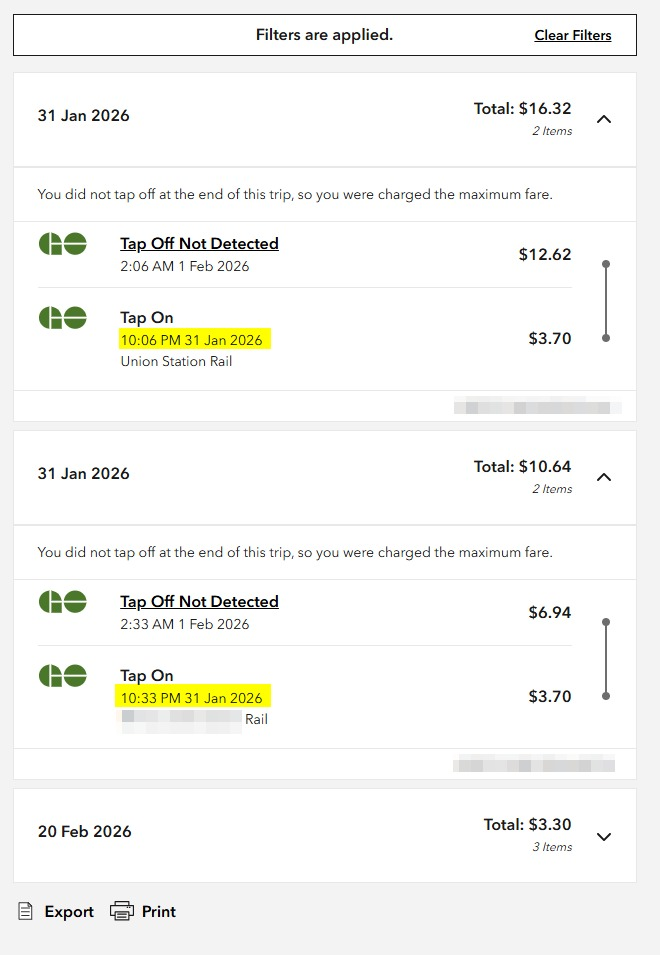Click trip connector line for $16.32 trip
Viewport: 660px width, 955px height.
(606, 301)
